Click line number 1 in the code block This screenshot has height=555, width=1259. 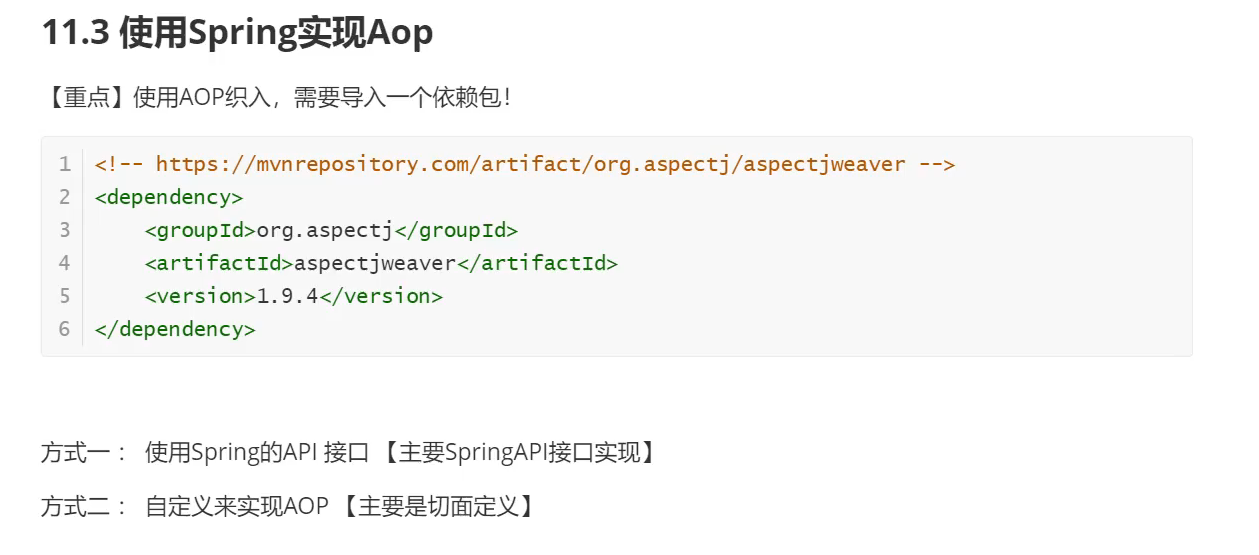(65, 164)
